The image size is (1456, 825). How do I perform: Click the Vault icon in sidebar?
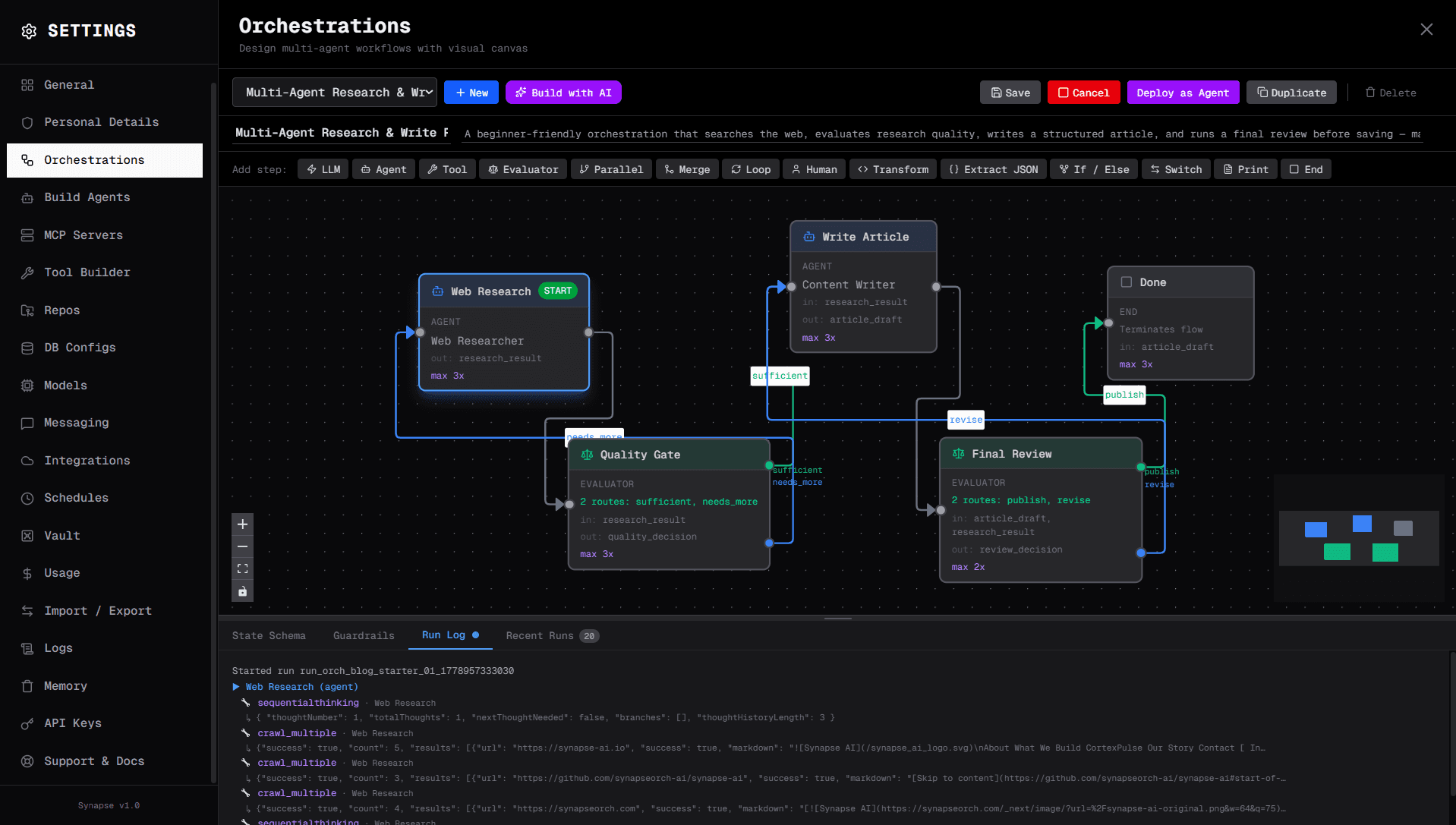coord(27,536)
